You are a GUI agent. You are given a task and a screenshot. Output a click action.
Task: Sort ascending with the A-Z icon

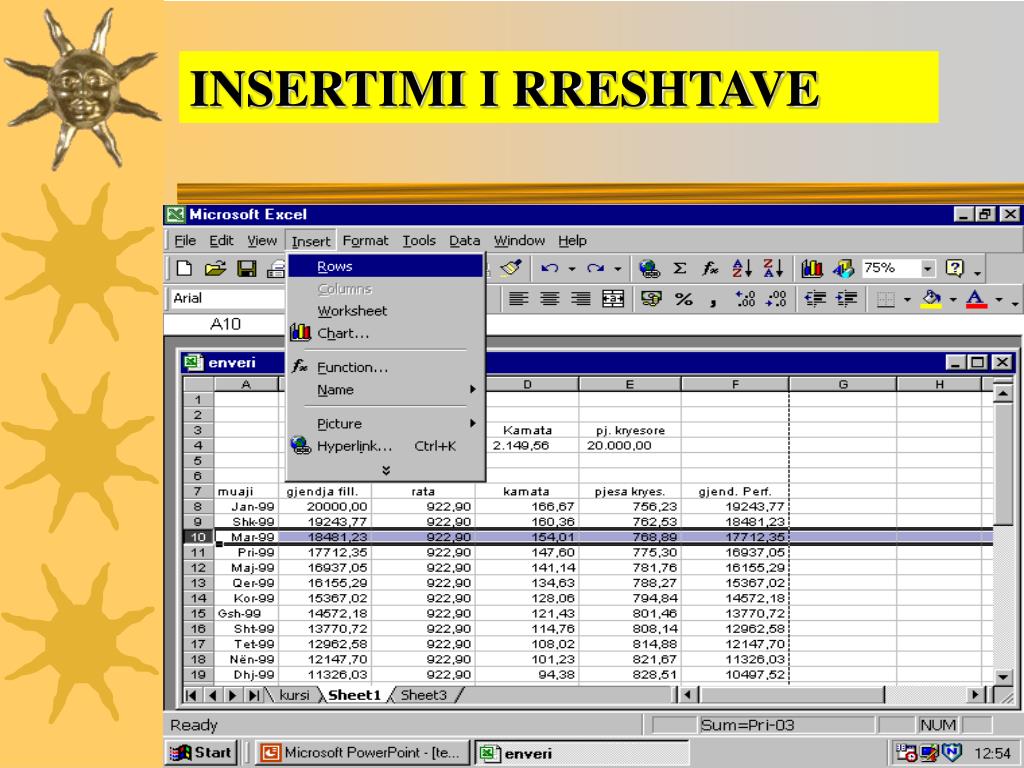click(x=742, y=268)
